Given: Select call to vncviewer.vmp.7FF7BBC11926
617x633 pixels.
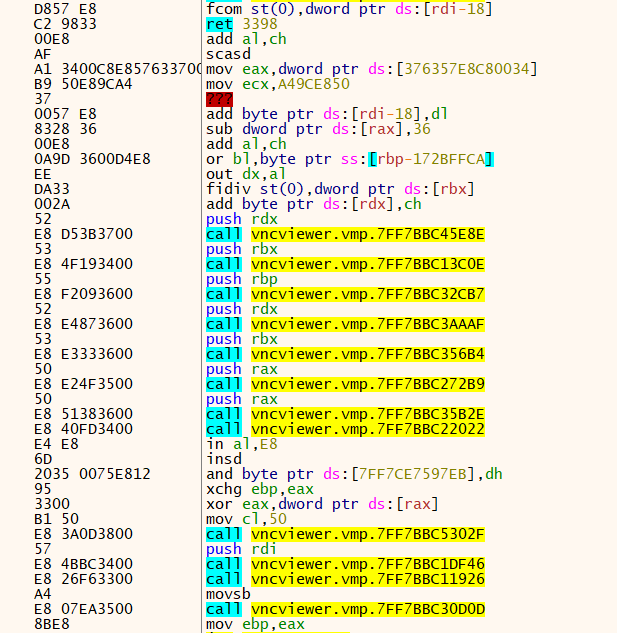Looking at the screenshot, I should (345, 579).
